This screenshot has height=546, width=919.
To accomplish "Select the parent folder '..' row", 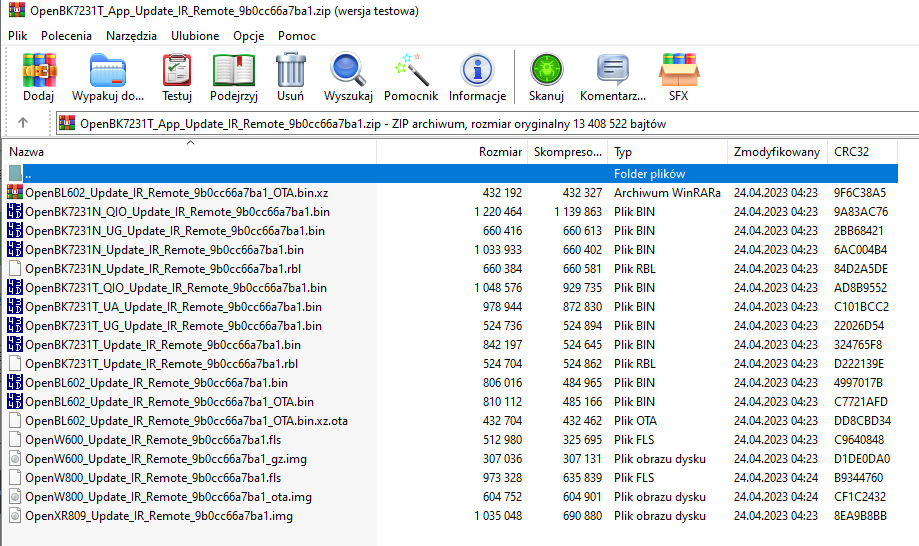I will click(x=452, y=174).
